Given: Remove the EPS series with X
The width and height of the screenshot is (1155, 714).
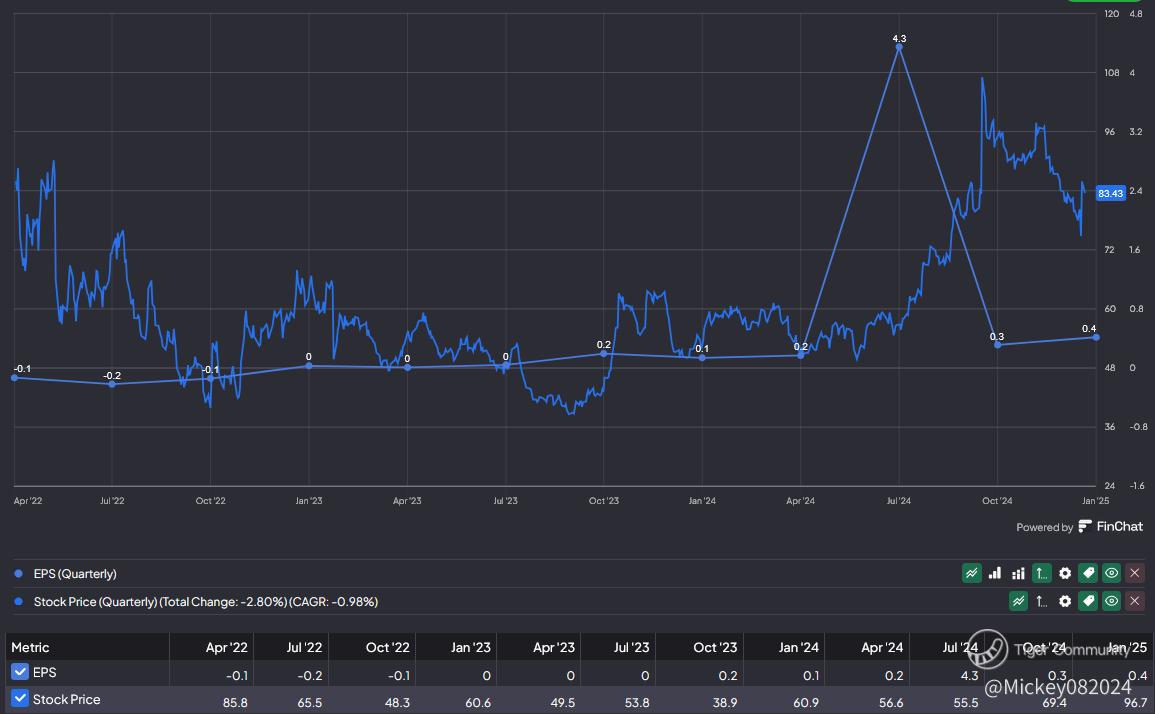Looking at the screenshot, I should coord(1134,573).
